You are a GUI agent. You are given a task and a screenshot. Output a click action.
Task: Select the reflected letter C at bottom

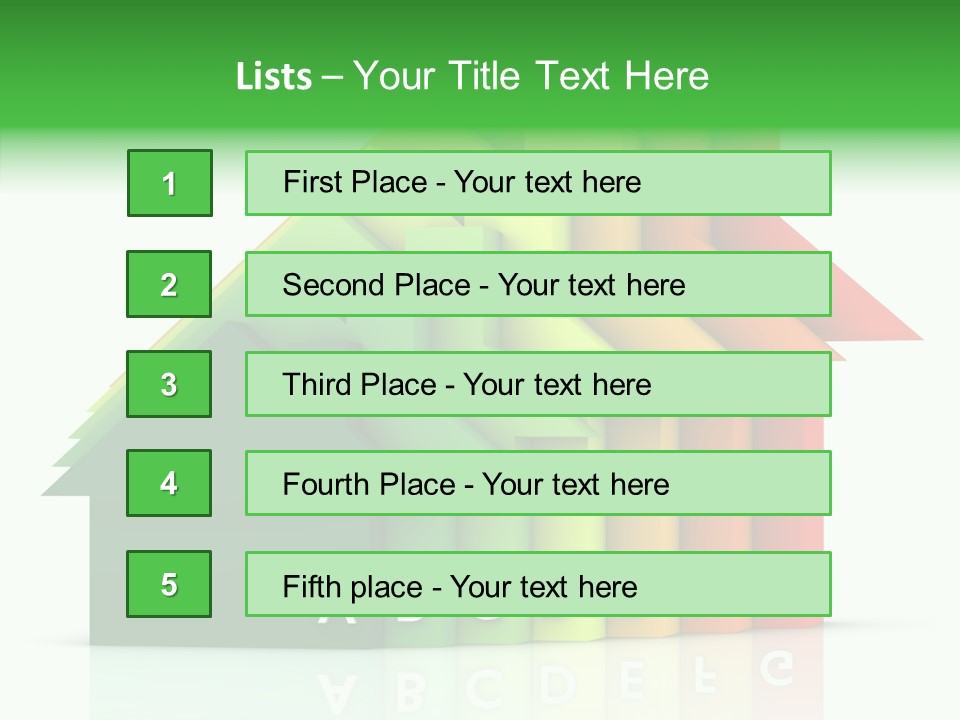[486, 688]
